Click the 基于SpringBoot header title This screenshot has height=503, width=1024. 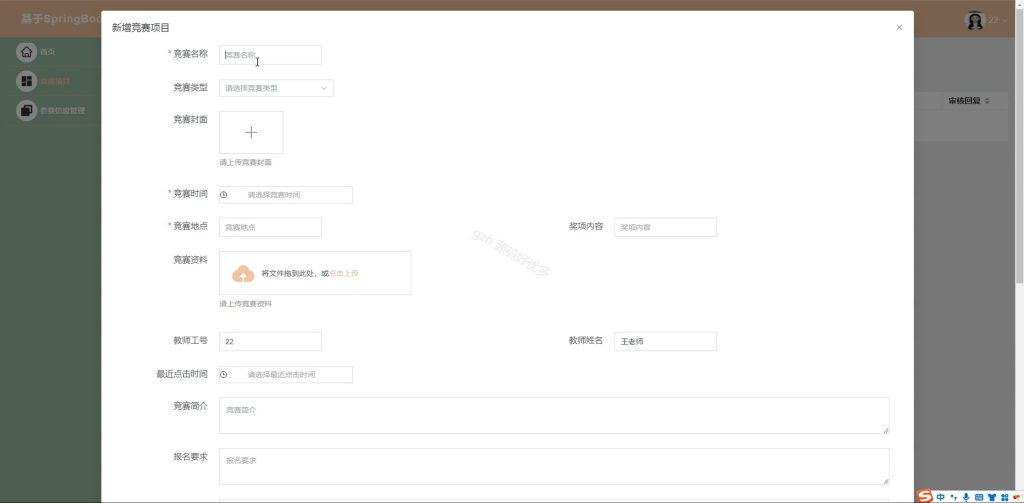click(60, 19)
